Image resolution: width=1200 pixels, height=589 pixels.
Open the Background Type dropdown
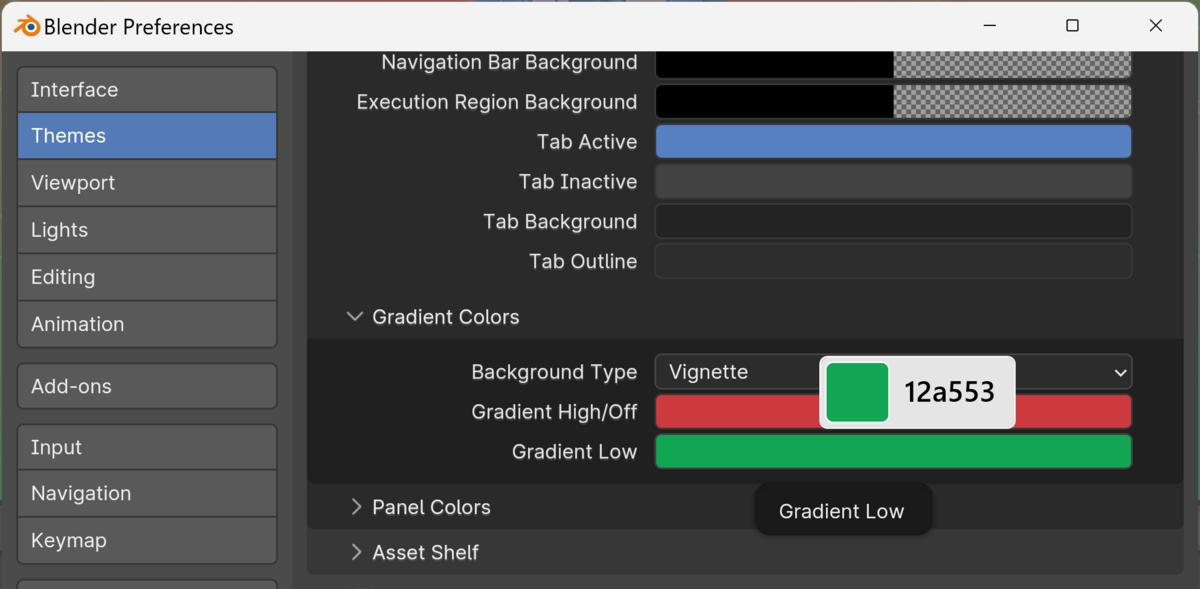point(893,372)
